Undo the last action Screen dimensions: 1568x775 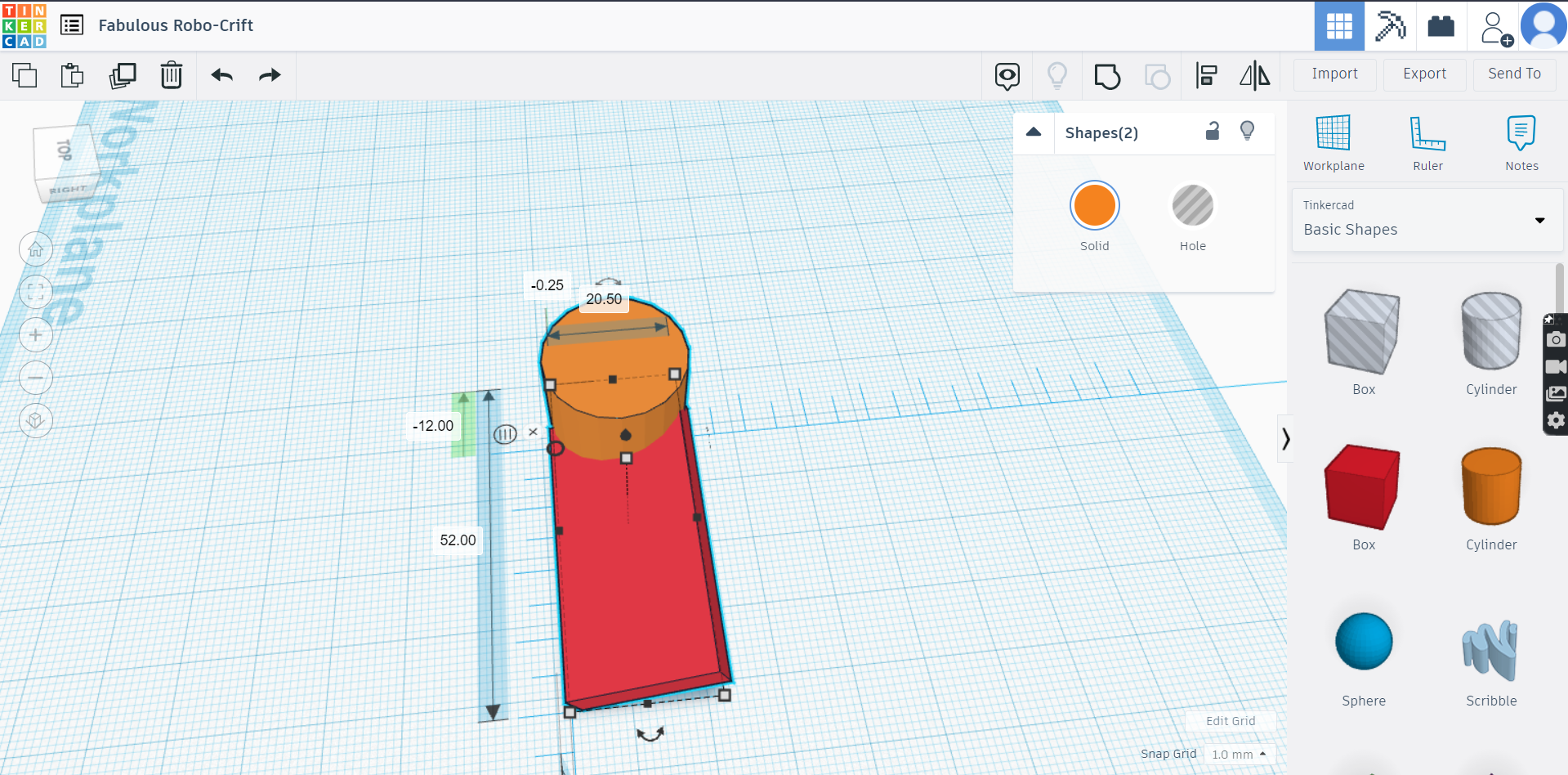221,74
